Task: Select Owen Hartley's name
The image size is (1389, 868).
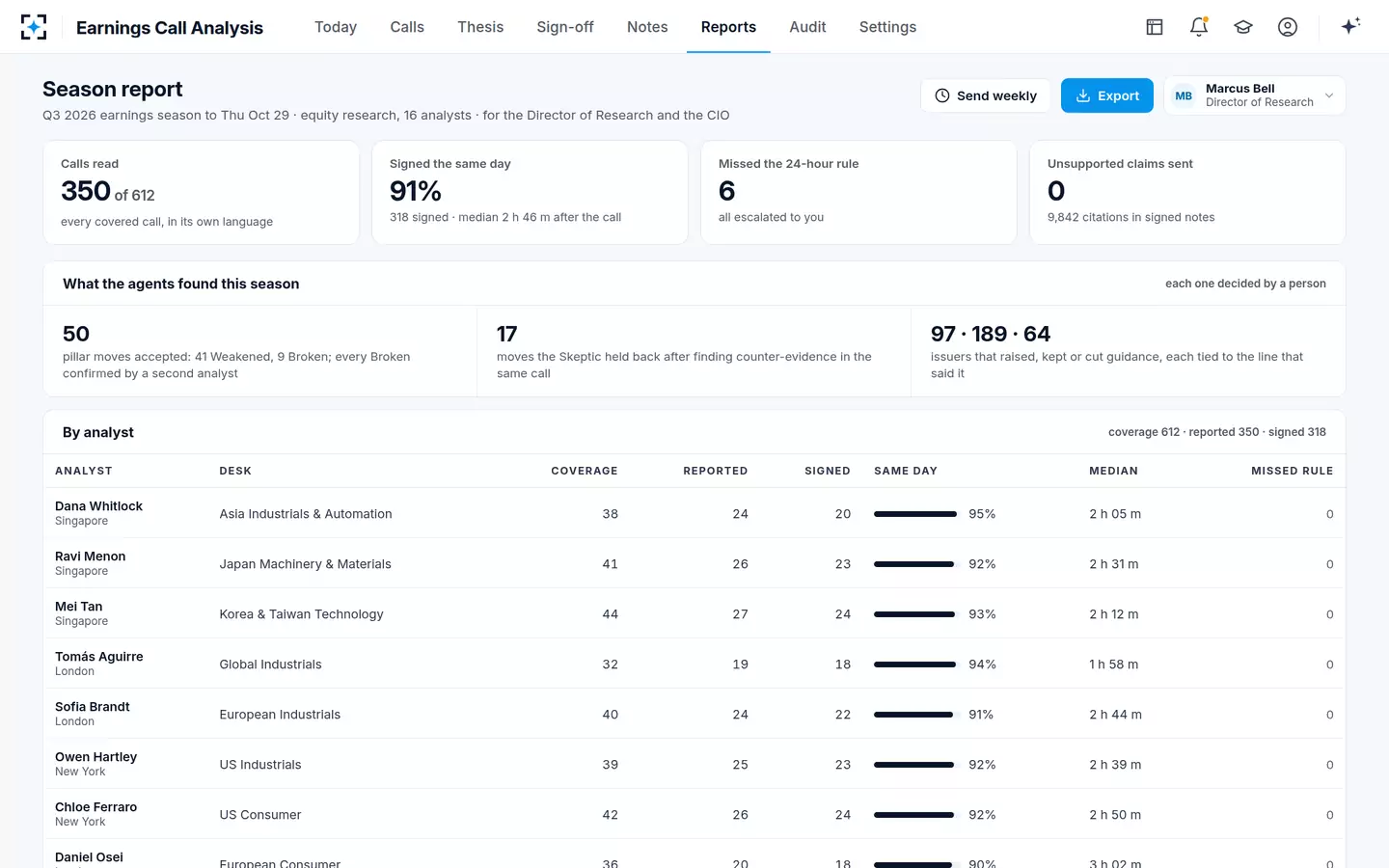Action: [95, 757]
